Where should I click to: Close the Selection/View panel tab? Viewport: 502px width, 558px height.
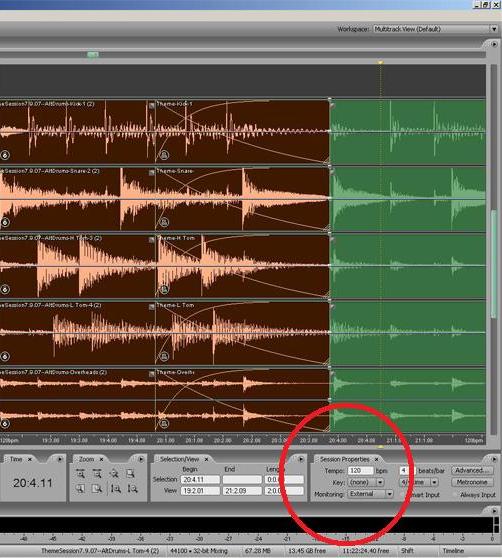pos(206,459)
